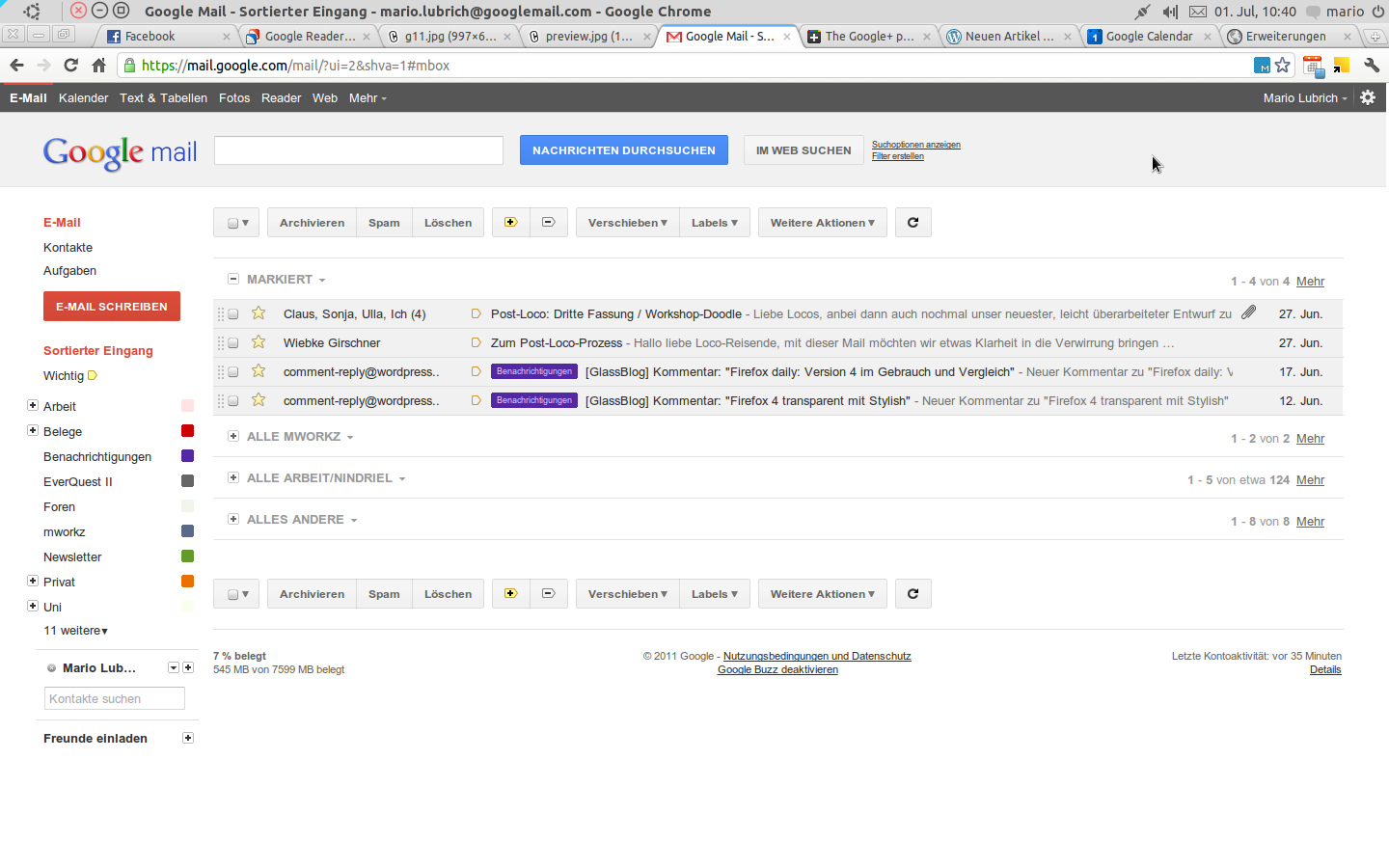Click the E-MAIL SCHREIBEN button
Screen dimensions: 1389x868
click(x=112, y=307)
